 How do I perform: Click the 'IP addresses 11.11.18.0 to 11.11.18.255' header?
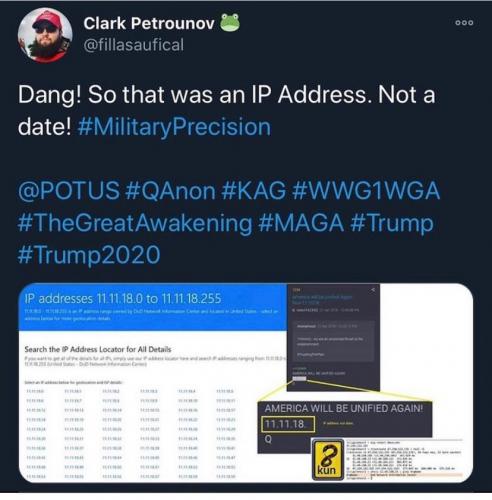click(123, 298)
